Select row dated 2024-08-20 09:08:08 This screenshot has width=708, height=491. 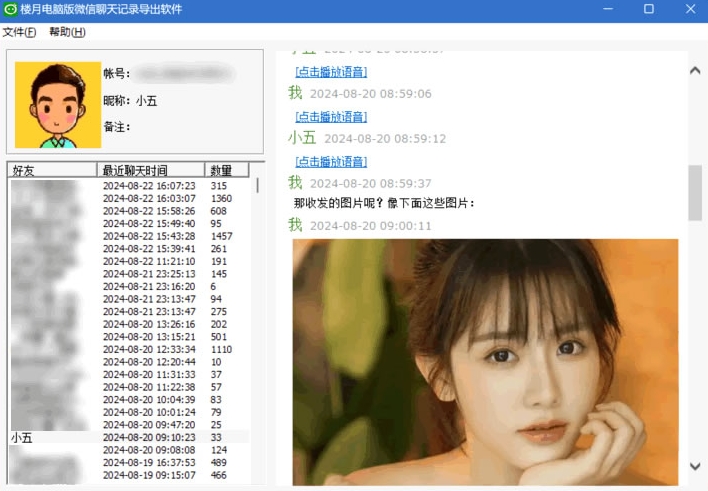[129, 450]
